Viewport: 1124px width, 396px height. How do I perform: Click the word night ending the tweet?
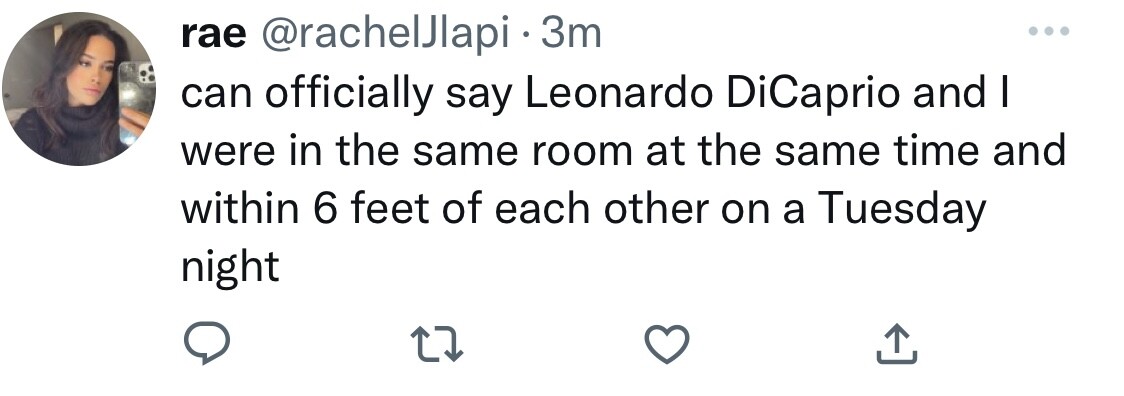click(x=229, y=268)
